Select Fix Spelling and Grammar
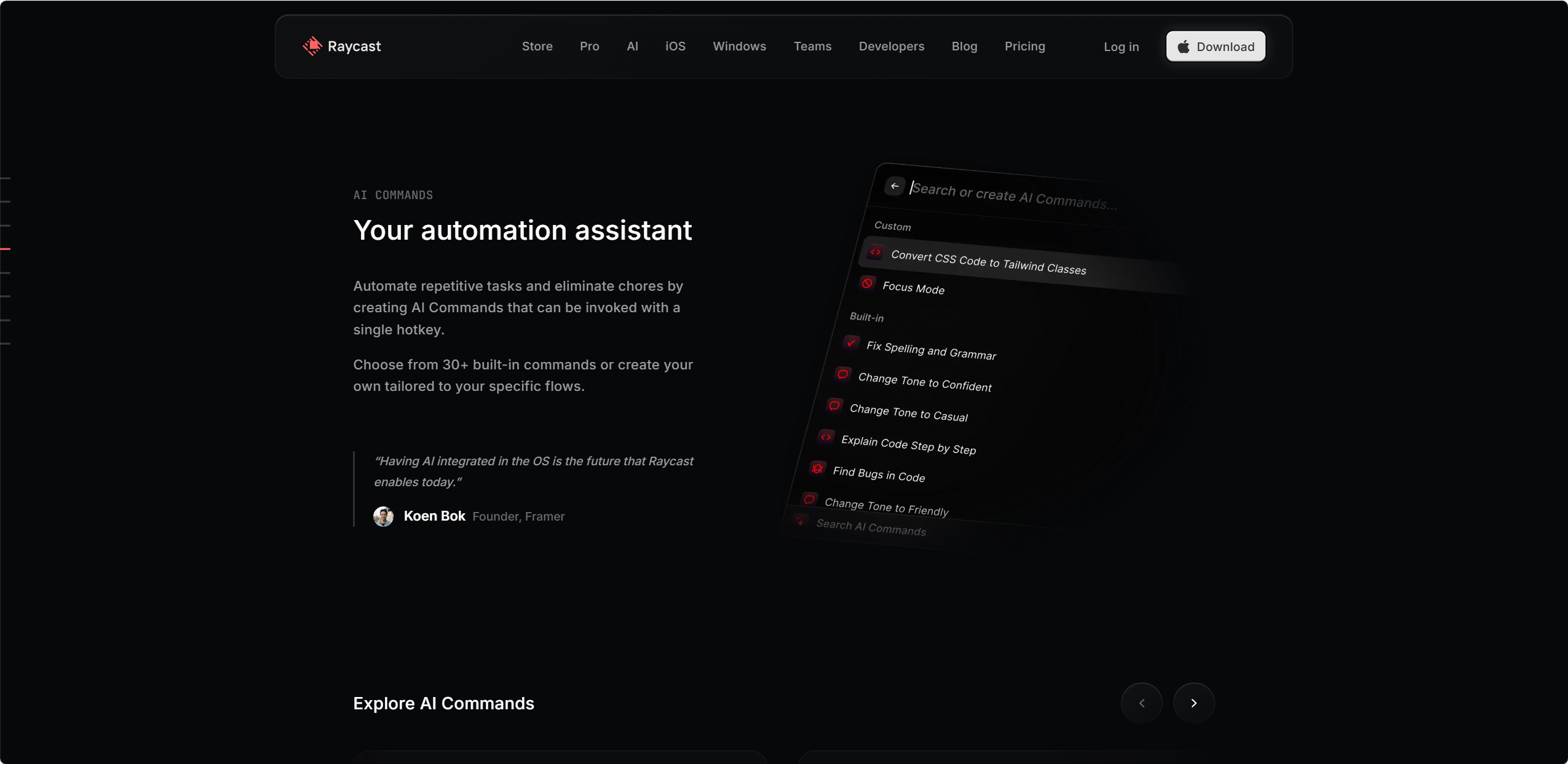This screenshot has width=1568, height=764. 931,350
